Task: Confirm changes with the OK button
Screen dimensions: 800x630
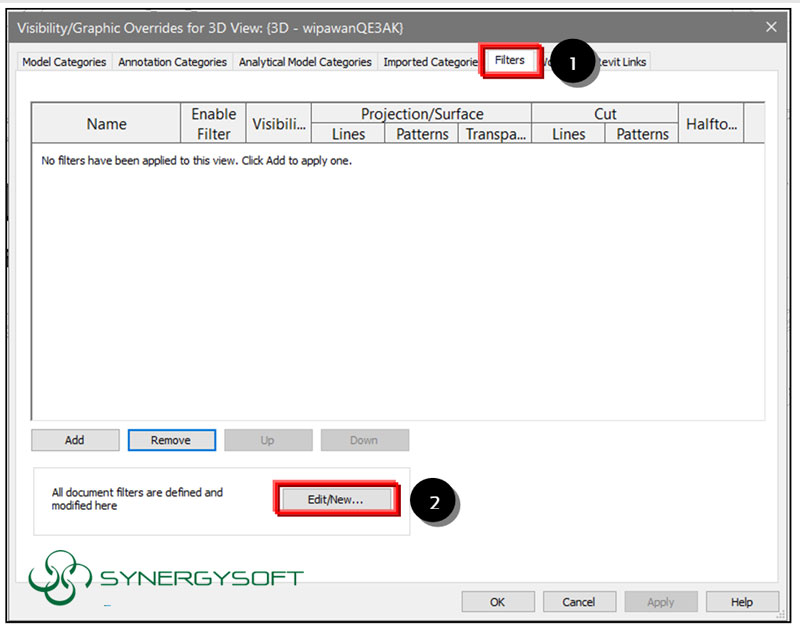Action: pyautogui.click(x=498, y=602)
